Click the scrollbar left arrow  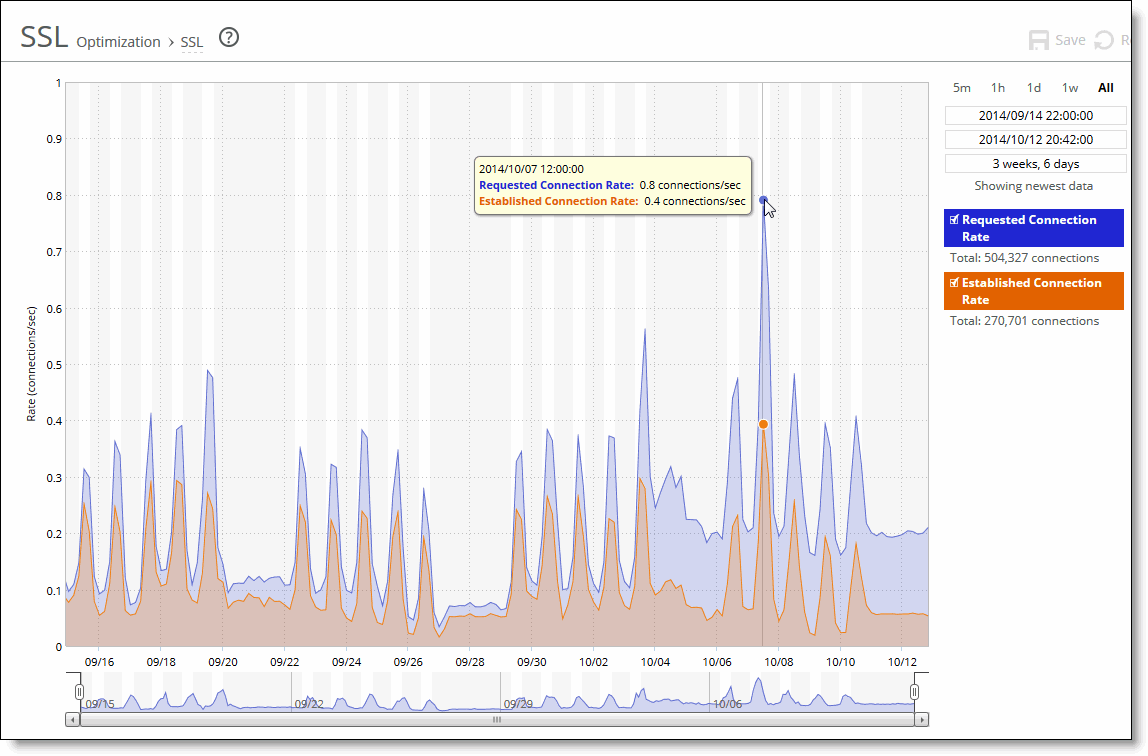[x=72, y=719]
